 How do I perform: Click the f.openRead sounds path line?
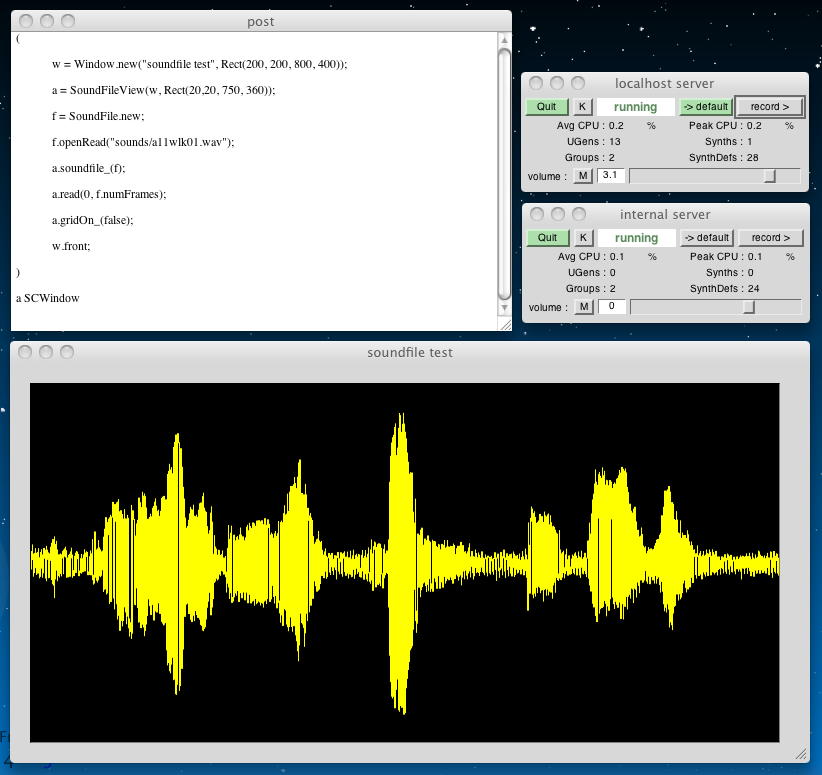pyautogui.click(x=143, y=142)
